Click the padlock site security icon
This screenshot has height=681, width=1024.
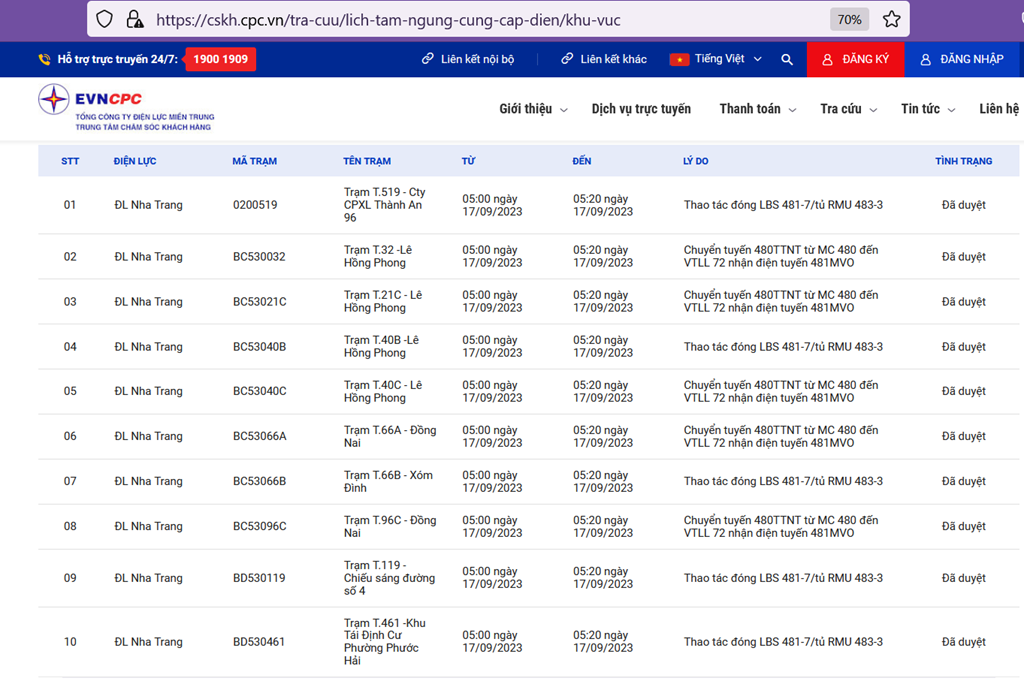coord(135,19)
